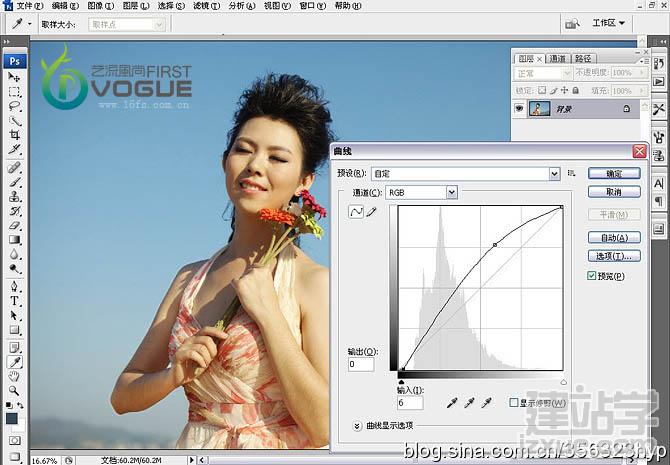
Task: Swap foreground and background colors
Action: 20,405
